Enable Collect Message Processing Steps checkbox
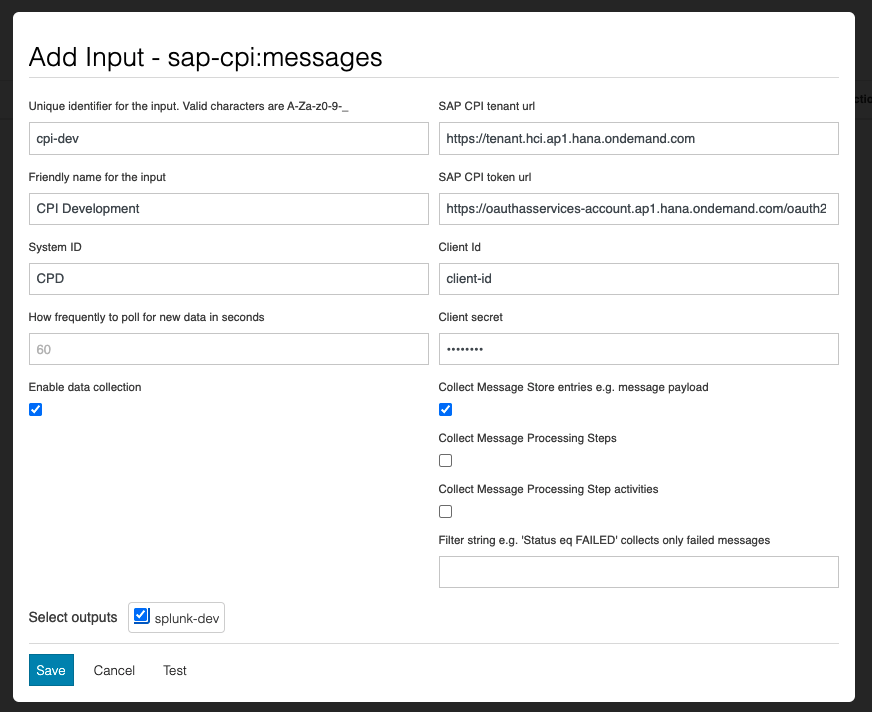The width and height of the screenshot is (872, 712). click(446, 460)
